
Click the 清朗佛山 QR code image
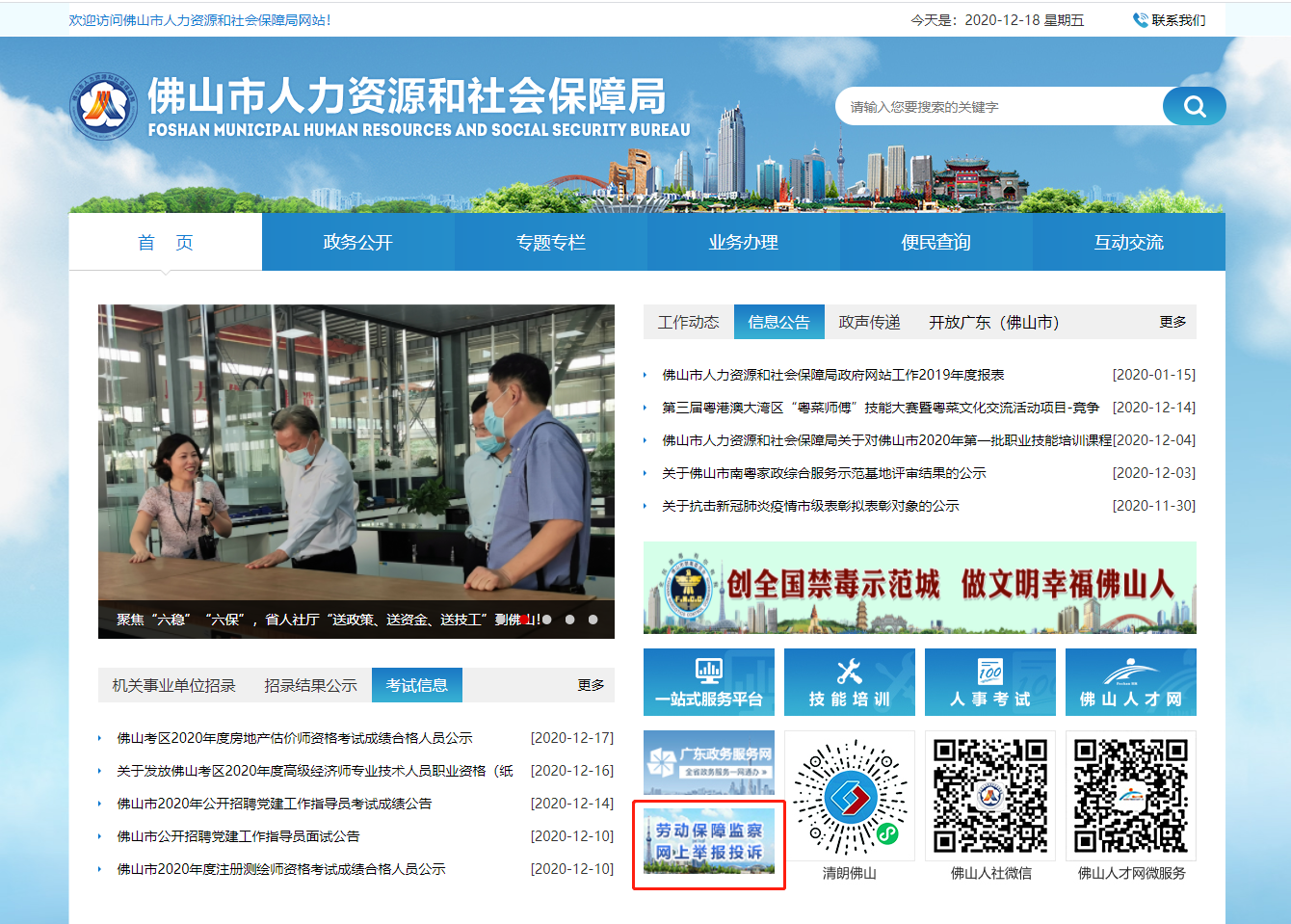point(849,798)
